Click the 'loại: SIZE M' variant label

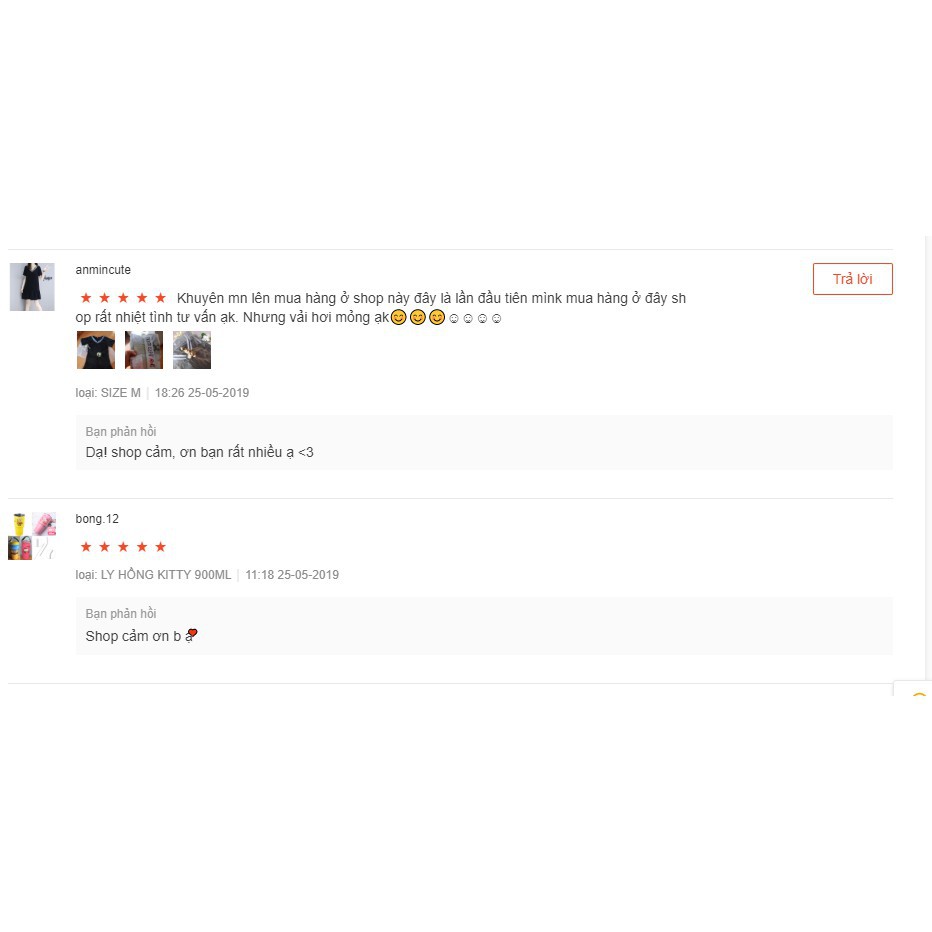(108, 393)
